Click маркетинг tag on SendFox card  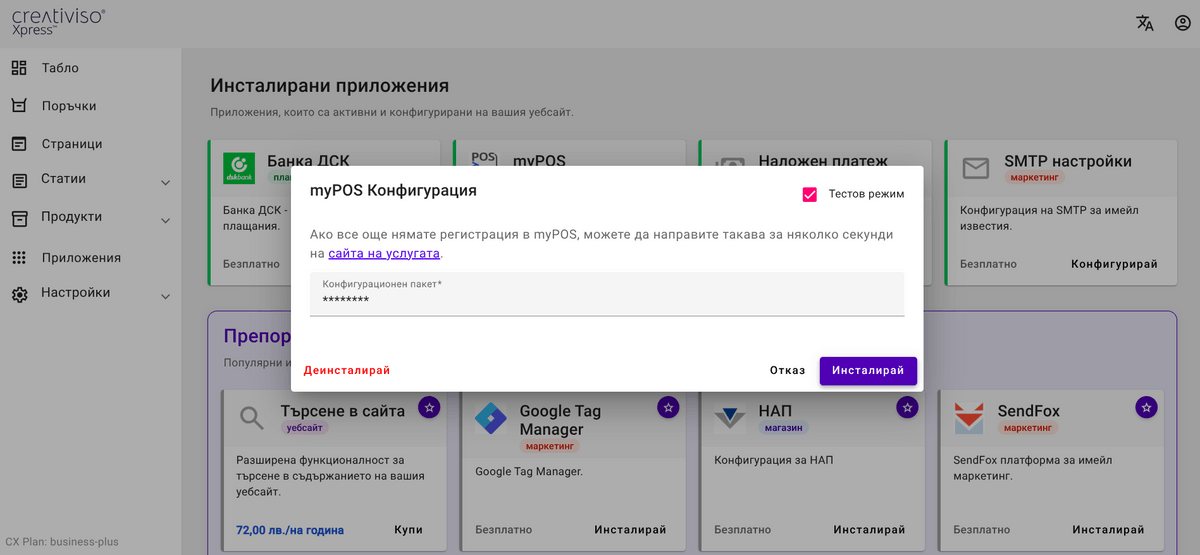point(1028,427)
